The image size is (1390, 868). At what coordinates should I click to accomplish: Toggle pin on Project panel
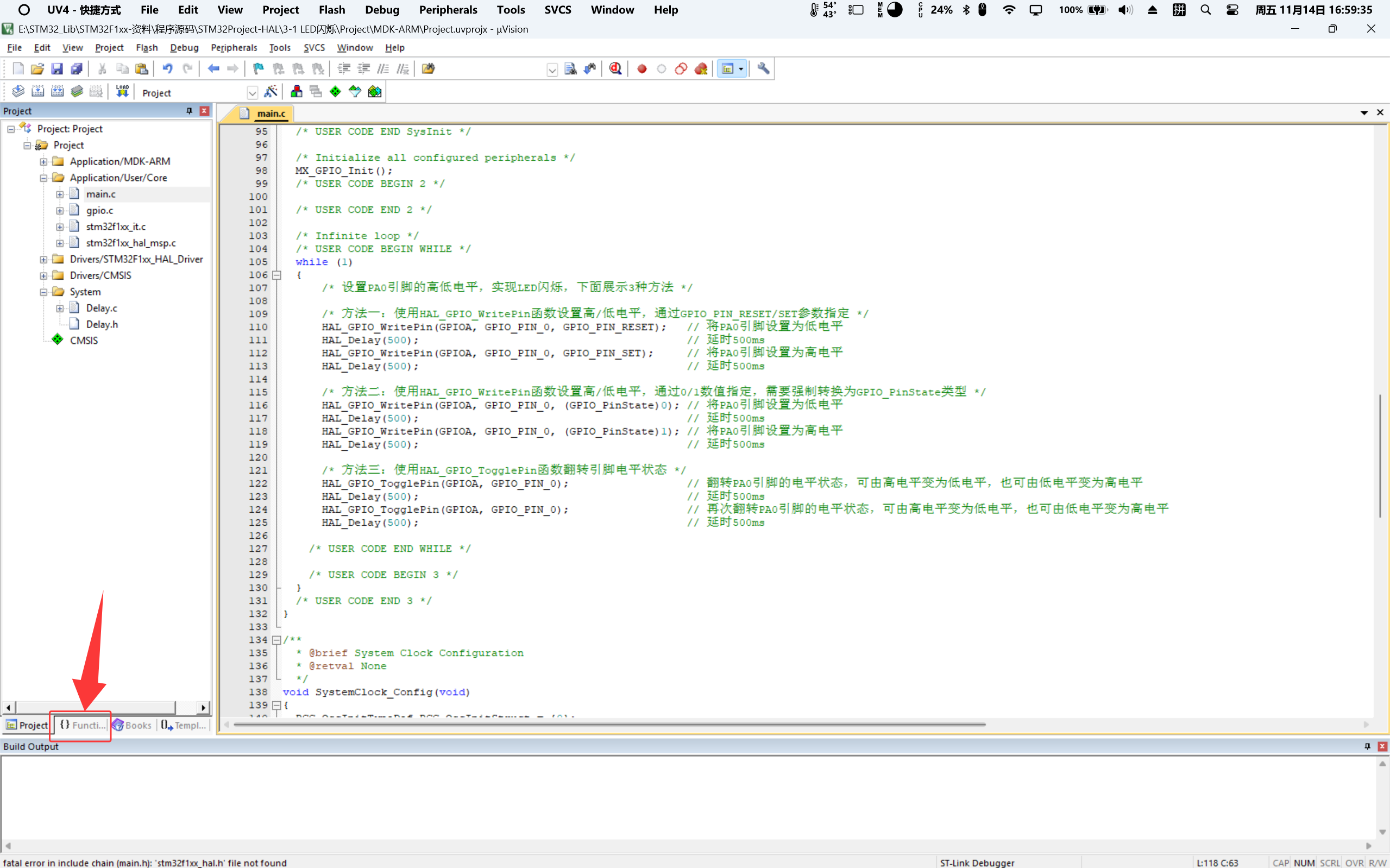[190, 111]
